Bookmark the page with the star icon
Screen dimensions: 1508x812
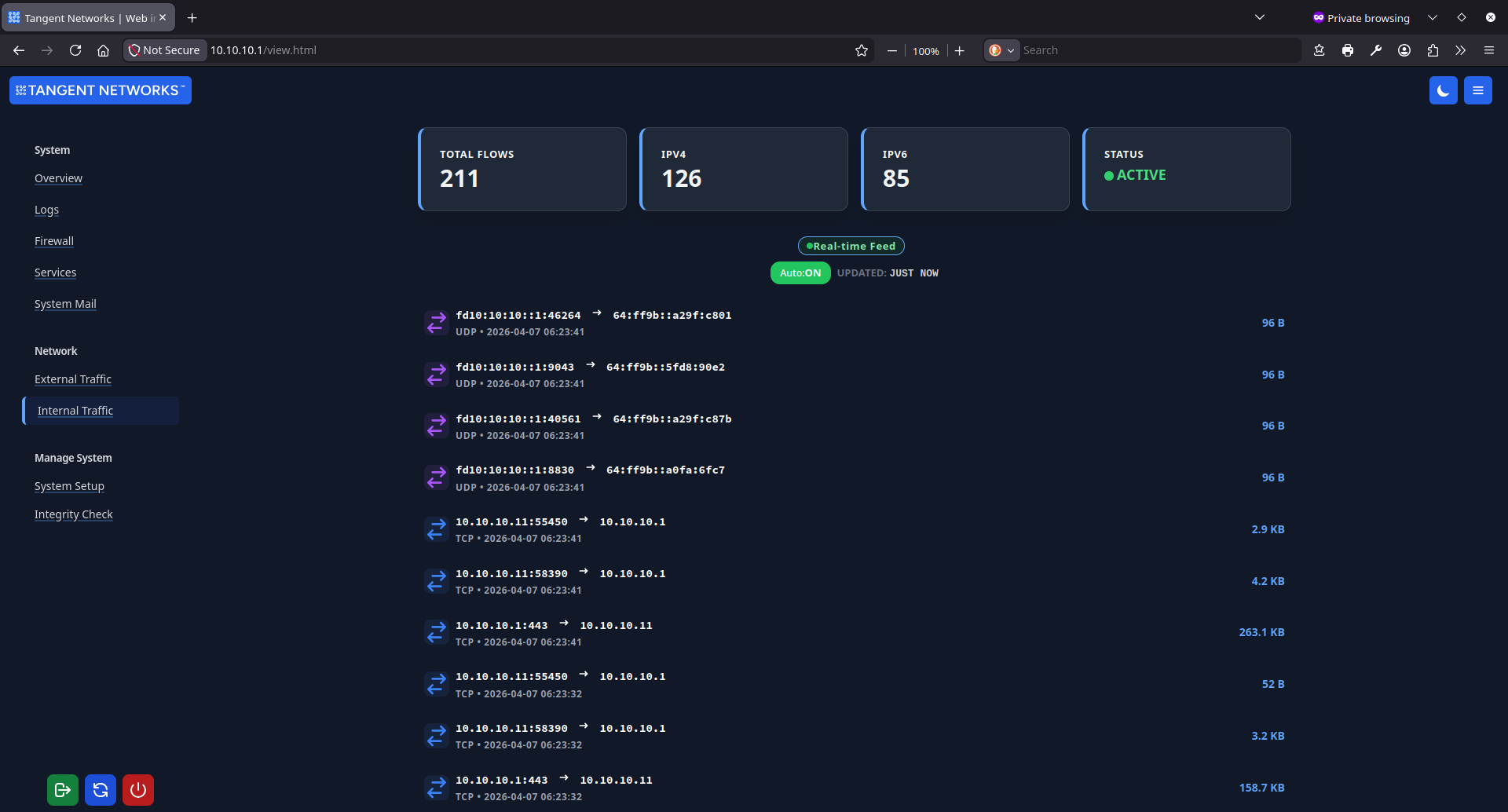tap(861, 49)
